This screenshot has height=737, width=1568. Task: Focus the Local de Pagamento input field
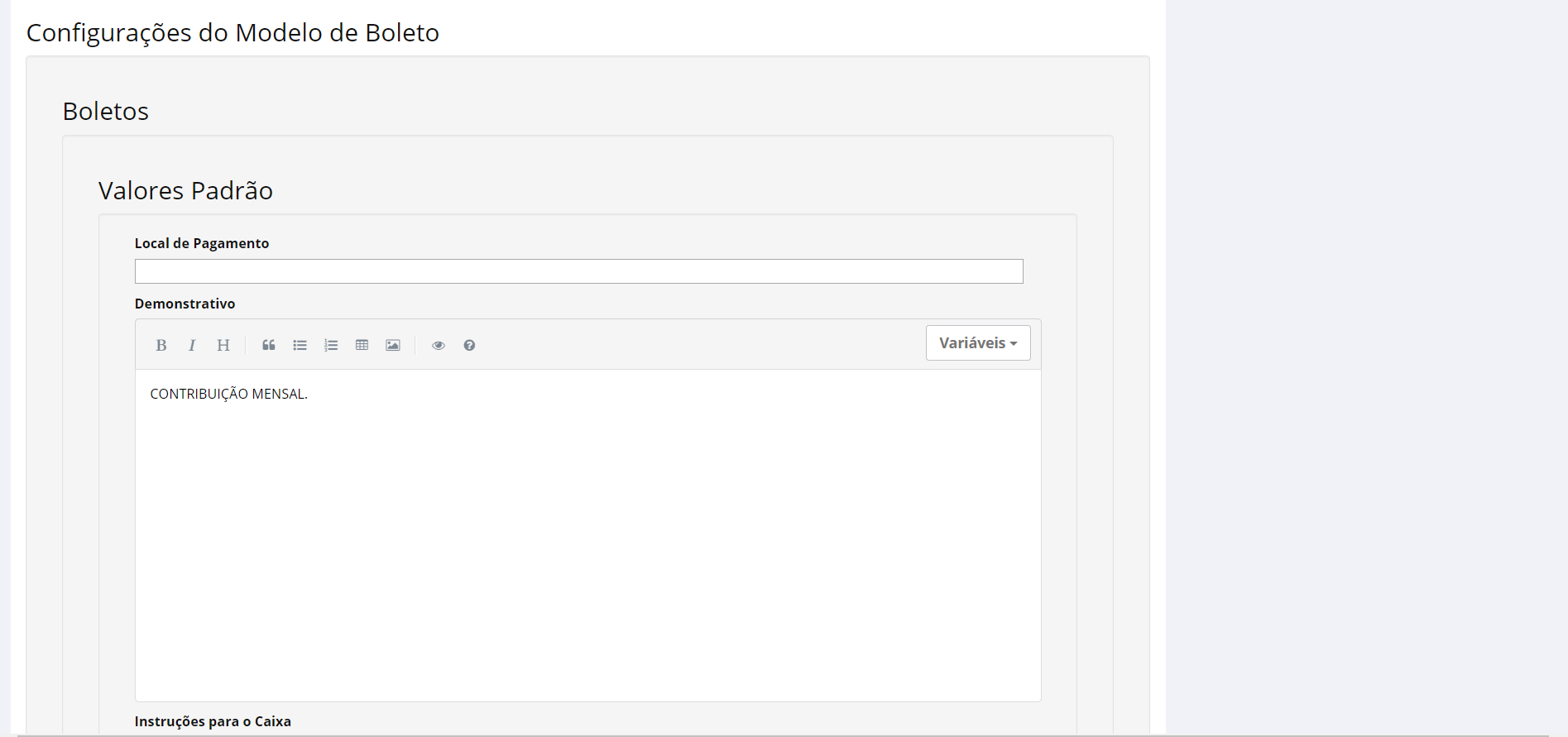579,271
